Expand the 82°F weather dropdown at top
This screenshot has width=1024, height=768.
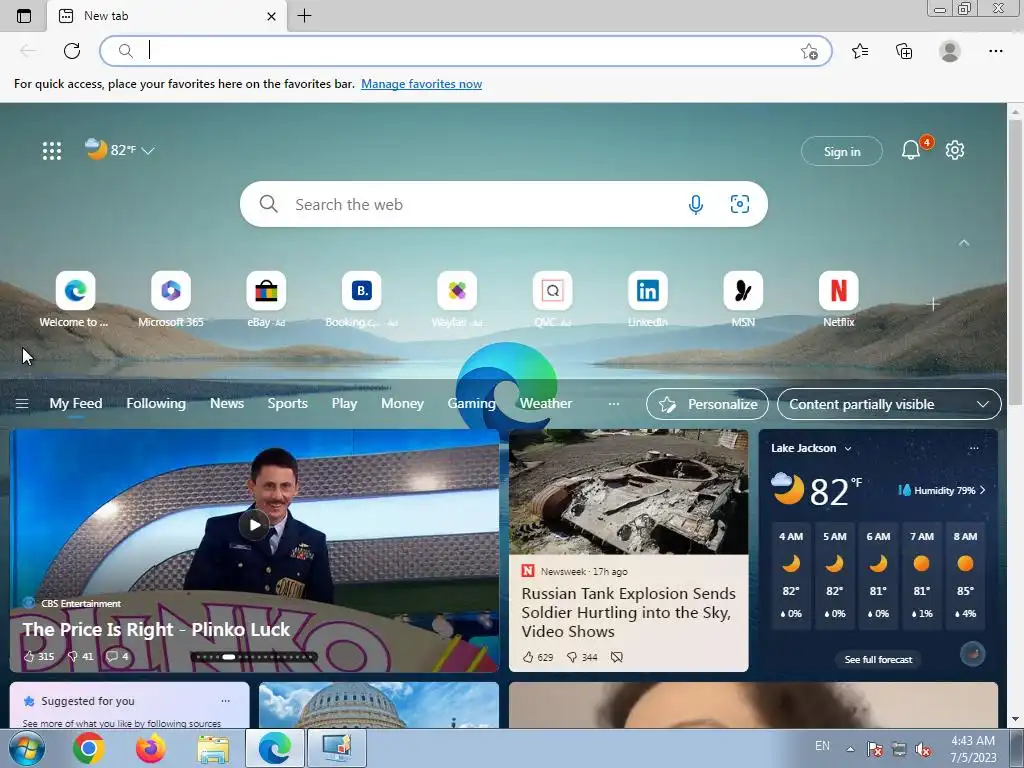pos(148,151)
